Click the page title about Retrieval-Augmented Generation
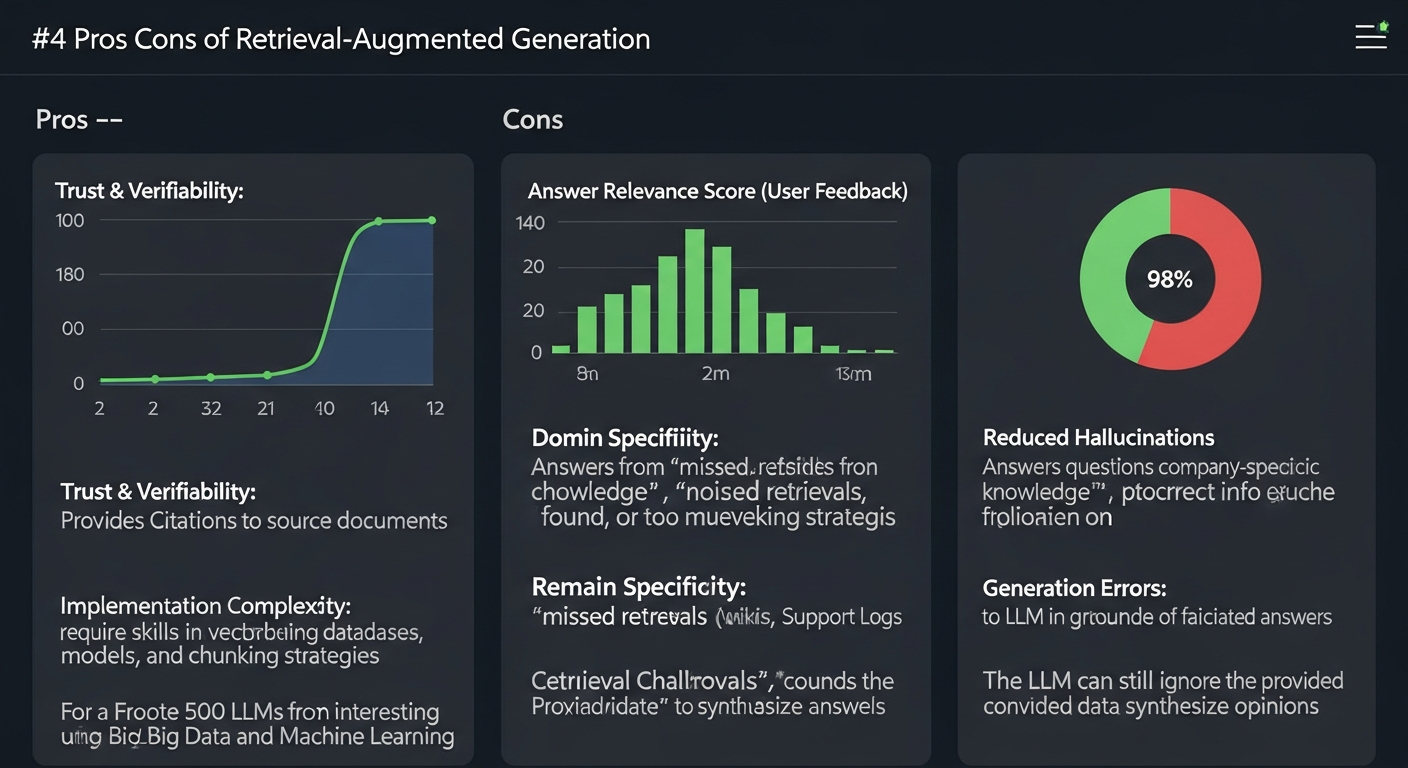This screenshot has width=1408, height=768. point(341,39)
